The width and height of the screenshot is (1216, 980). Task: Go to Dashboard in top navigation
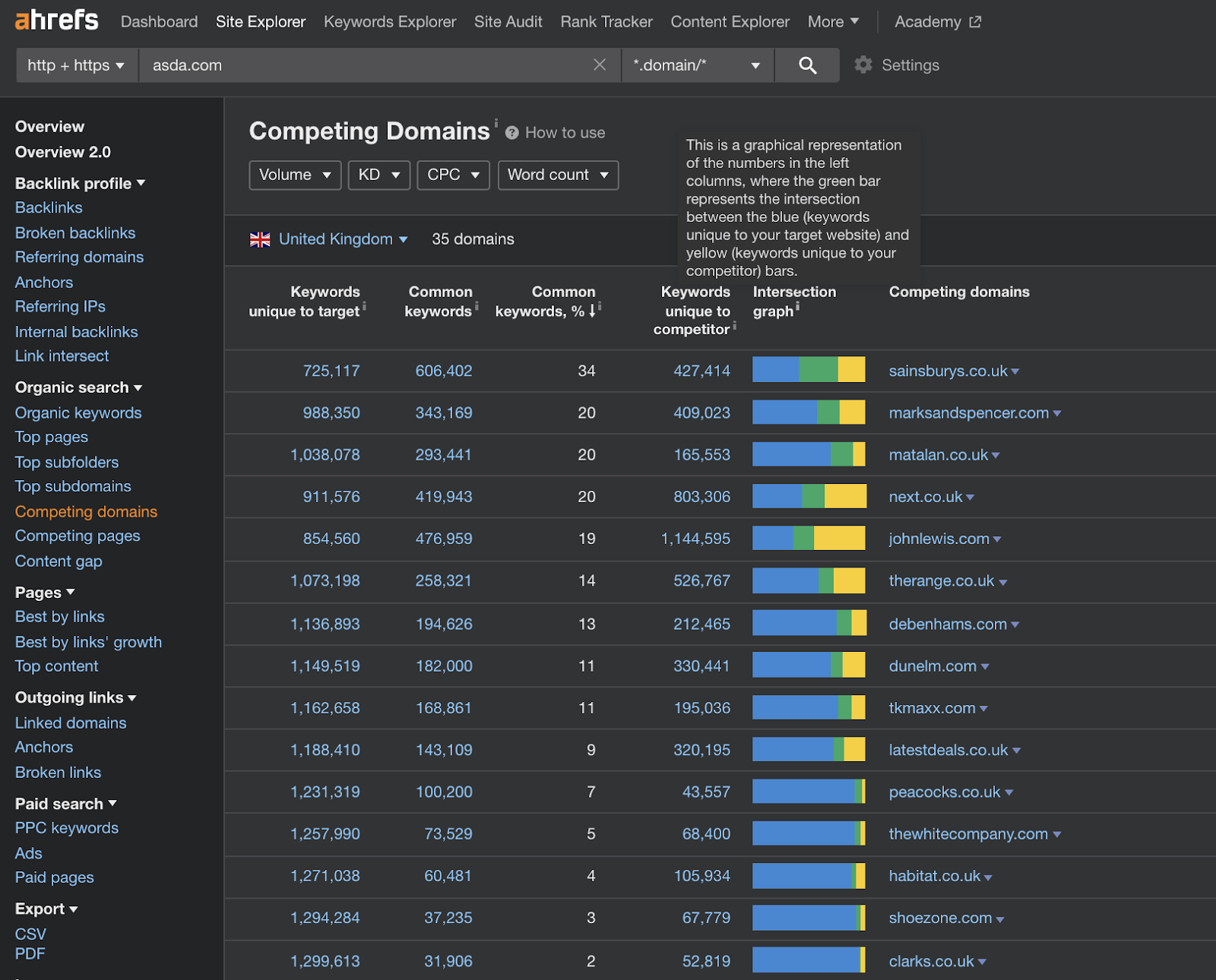(159, 22)
